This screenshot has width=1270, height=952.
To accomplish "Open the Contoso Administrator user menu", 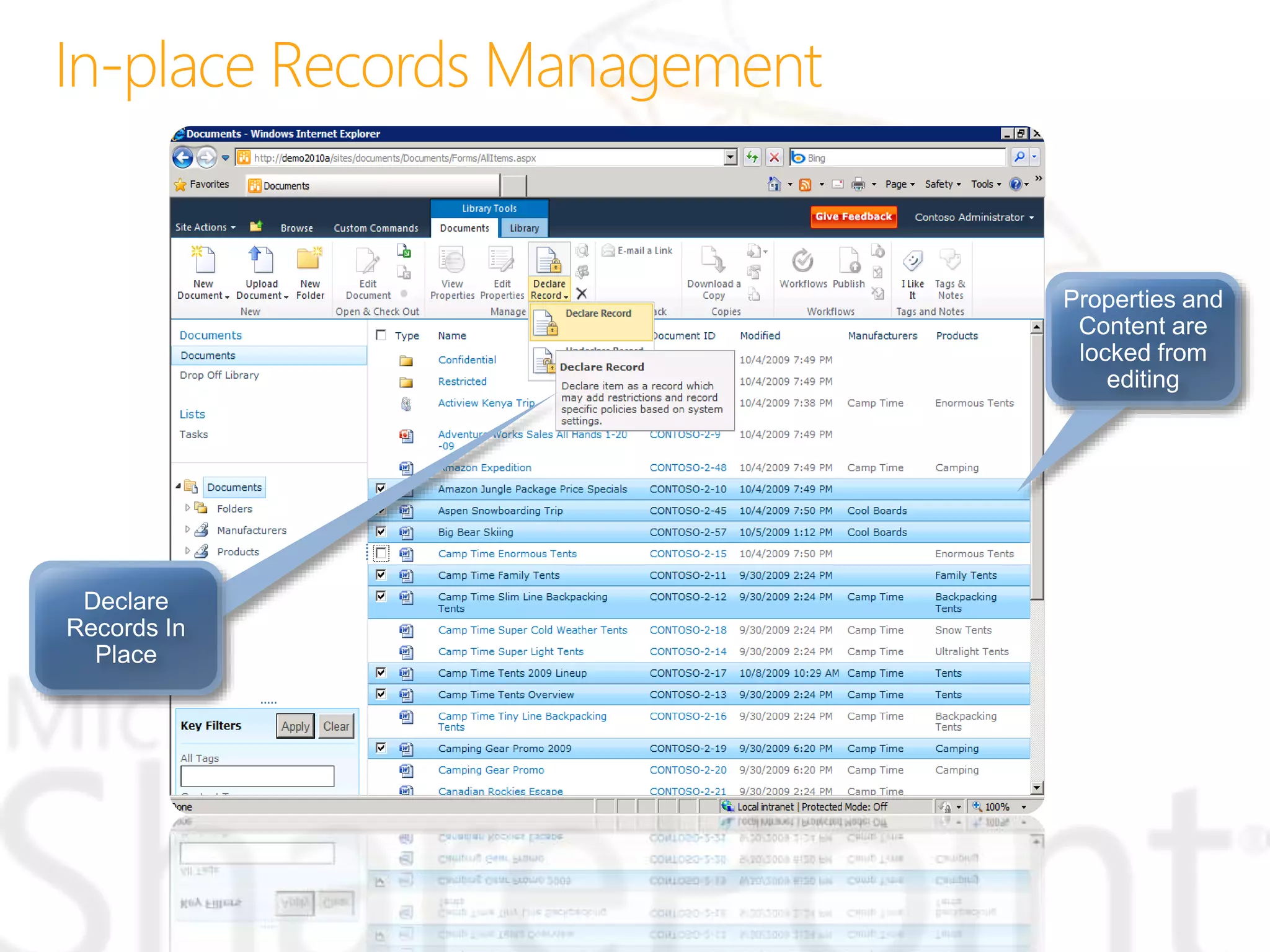I will click(974, 217).
